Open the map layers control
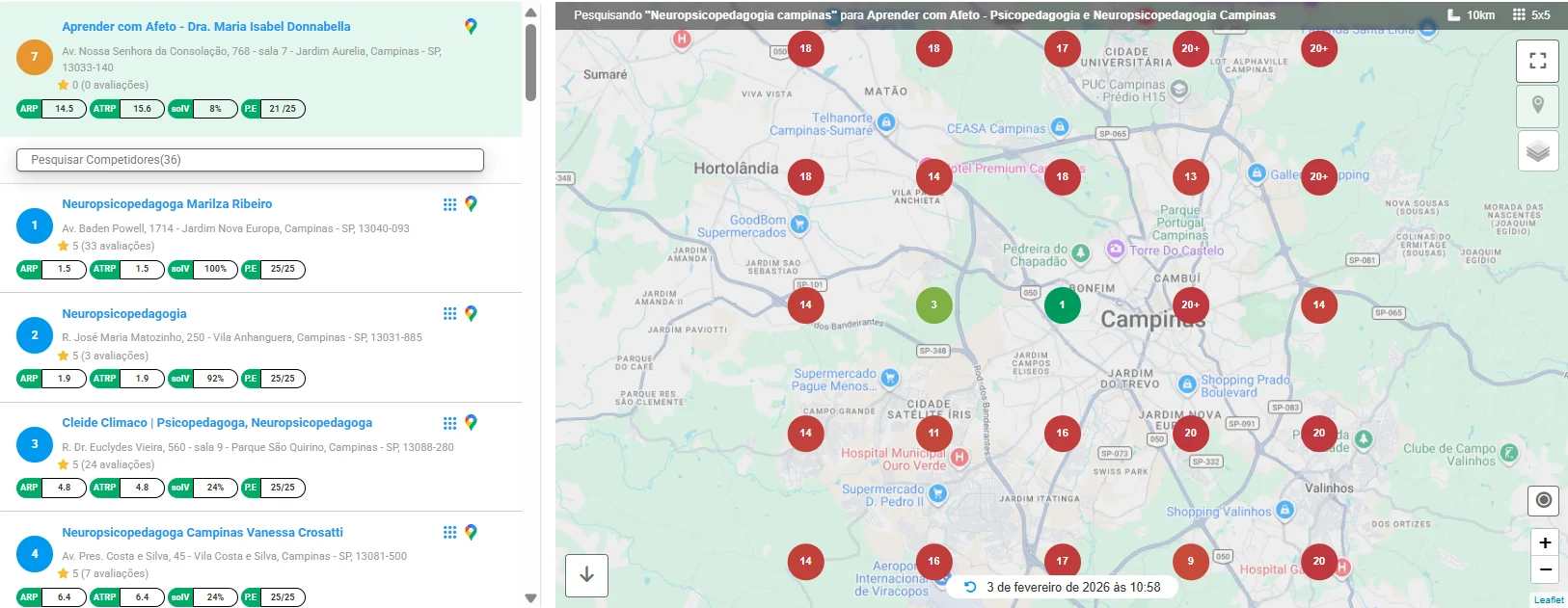Viewport: 1568px width, 608px height. click(1537, 150)
